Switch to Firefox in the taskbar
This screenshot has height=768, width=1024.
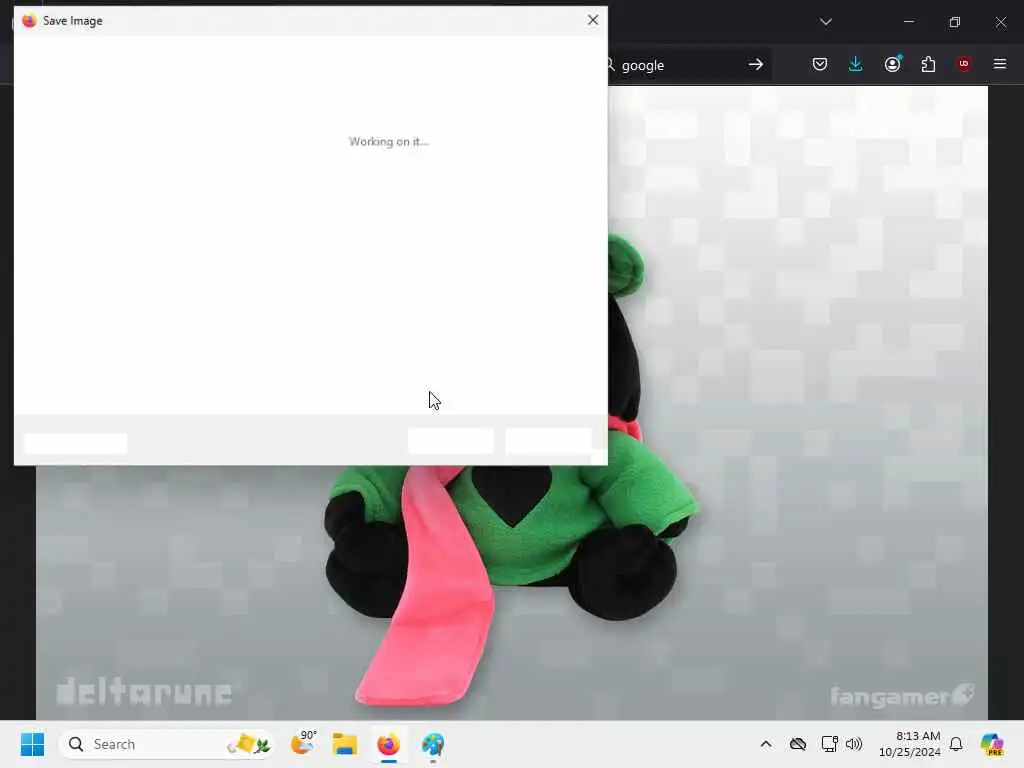click(389, 744)
